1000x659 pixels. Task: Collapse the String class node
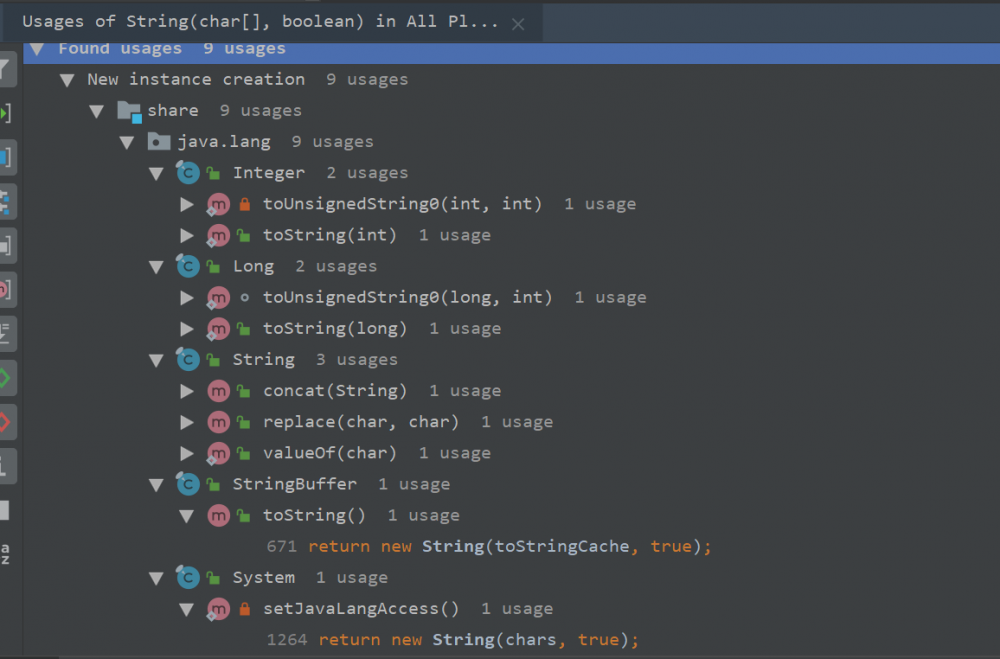[x=156, y=360]
